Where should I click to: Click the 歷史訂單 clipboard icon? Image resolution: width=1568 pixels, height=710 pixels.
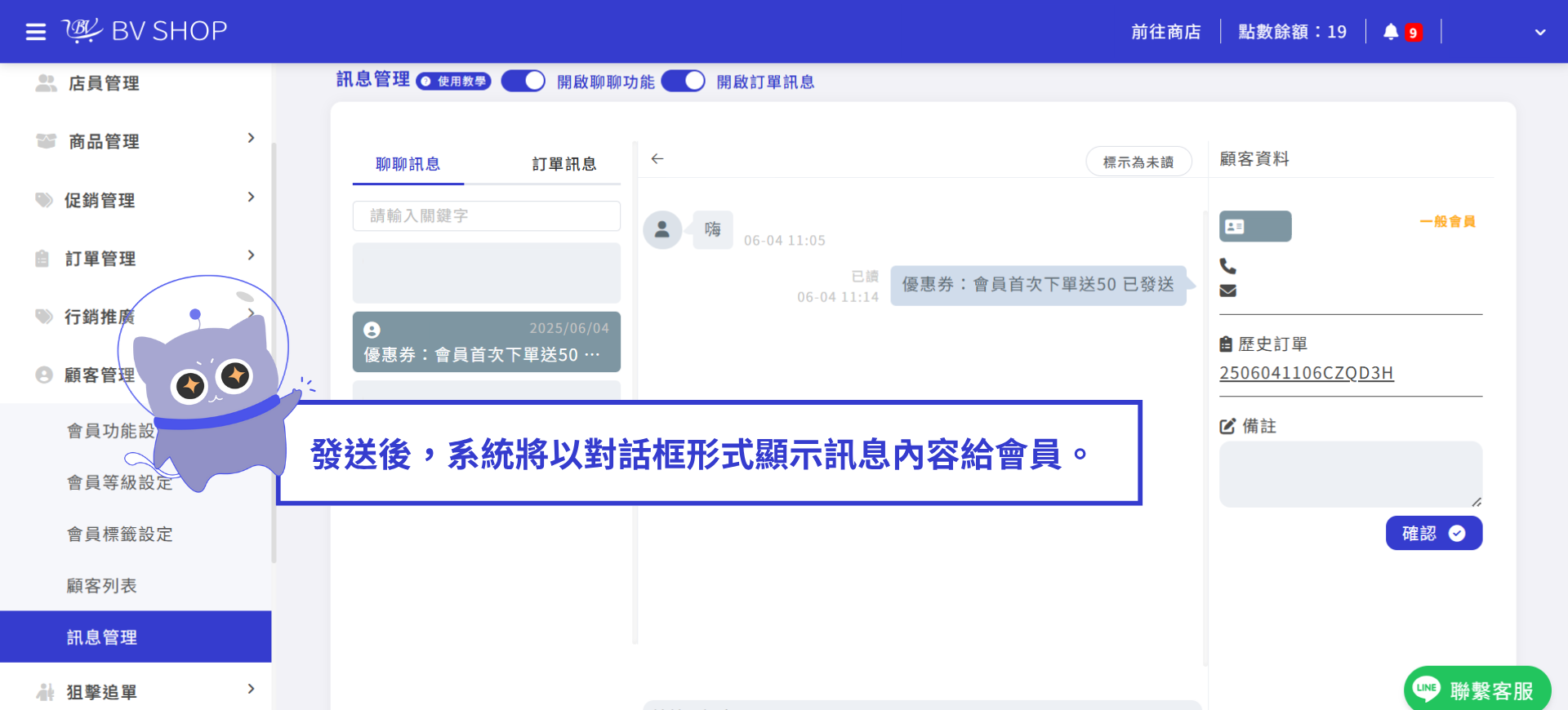pos(1226,344)
